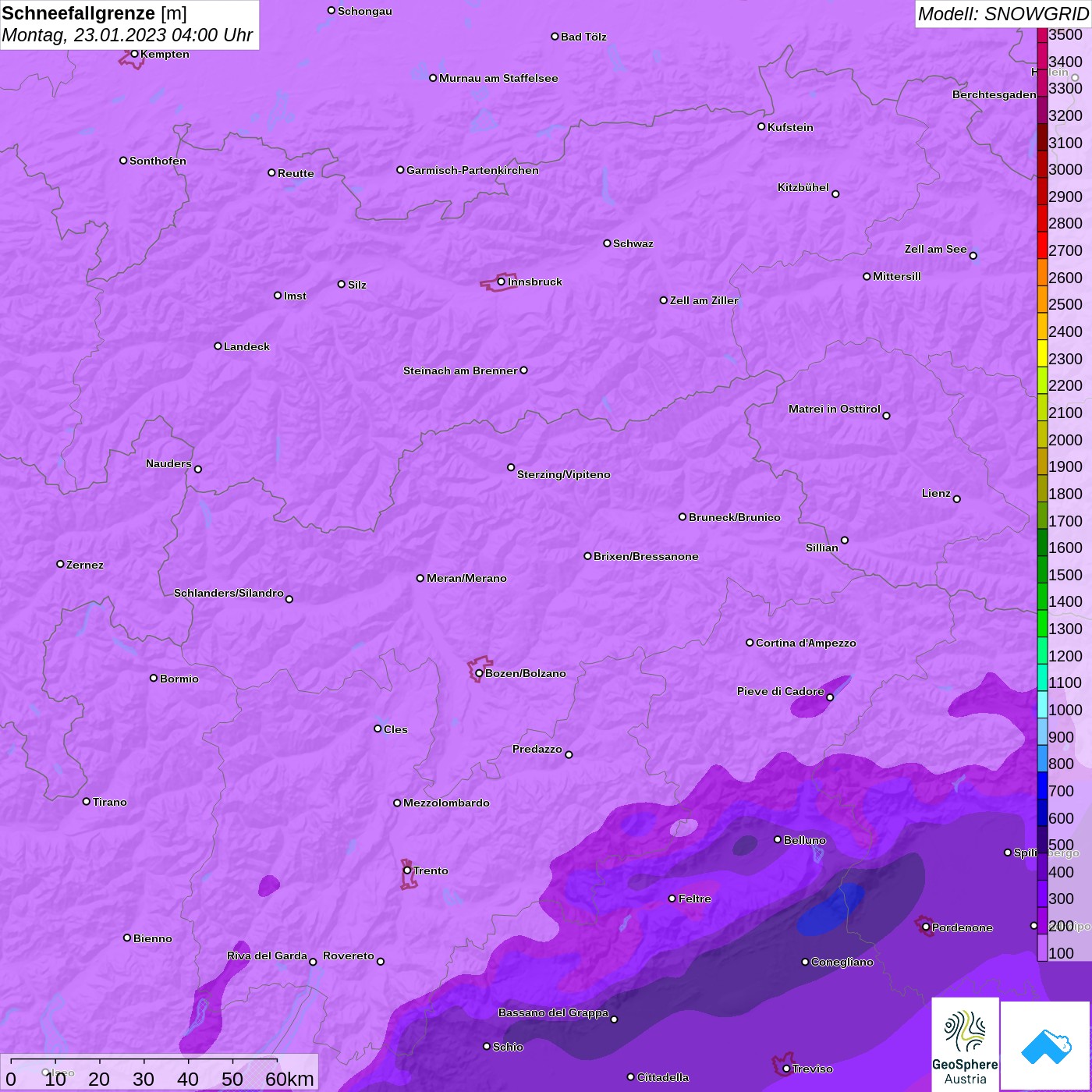Image resolution: width=1092 pixels, height=1092 pixels.
Task: Click the Predazzo label
Action: point(537,749)
